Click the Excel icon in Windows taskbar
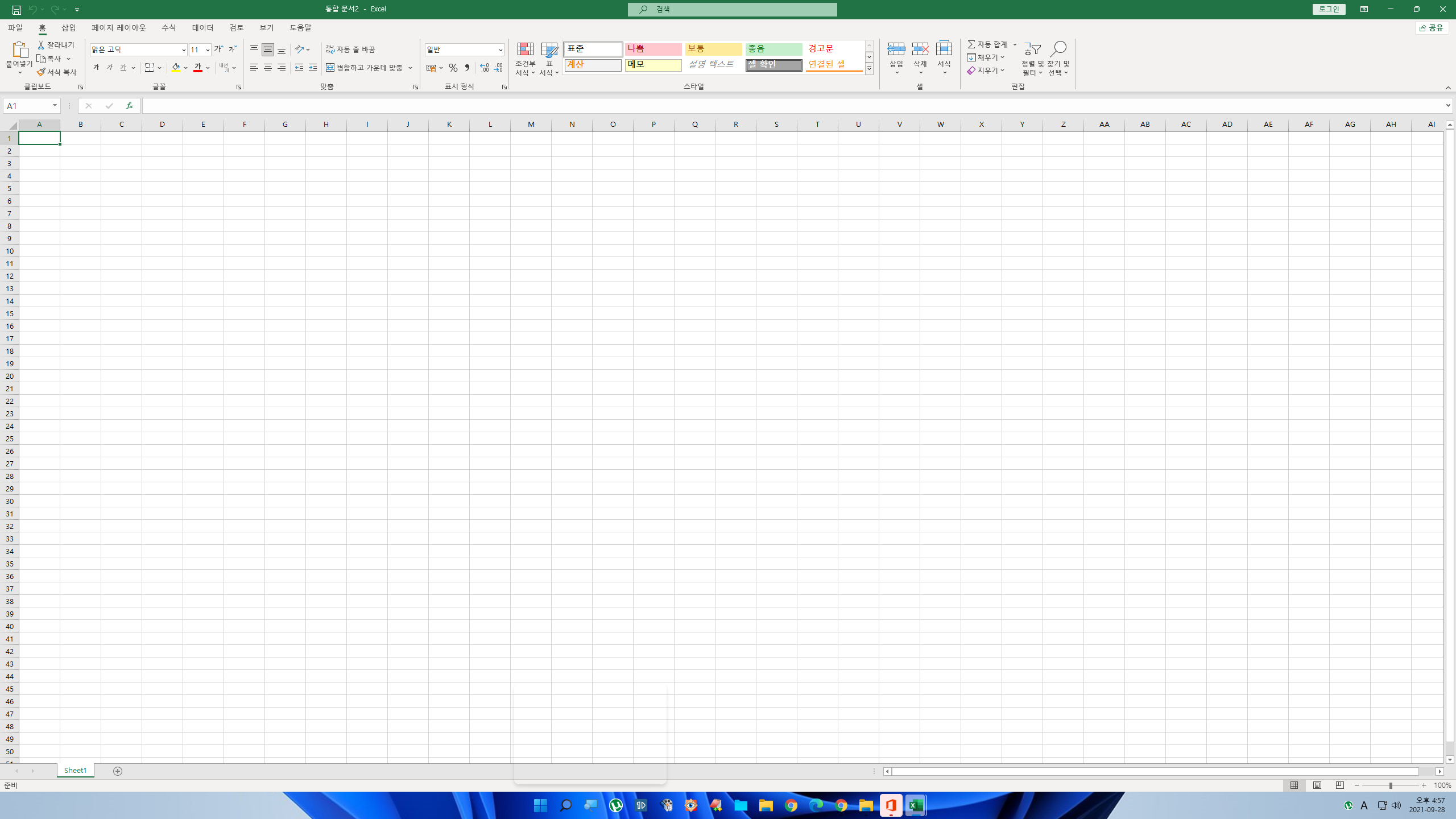The image size is (1456, 819). click(916, 805)
